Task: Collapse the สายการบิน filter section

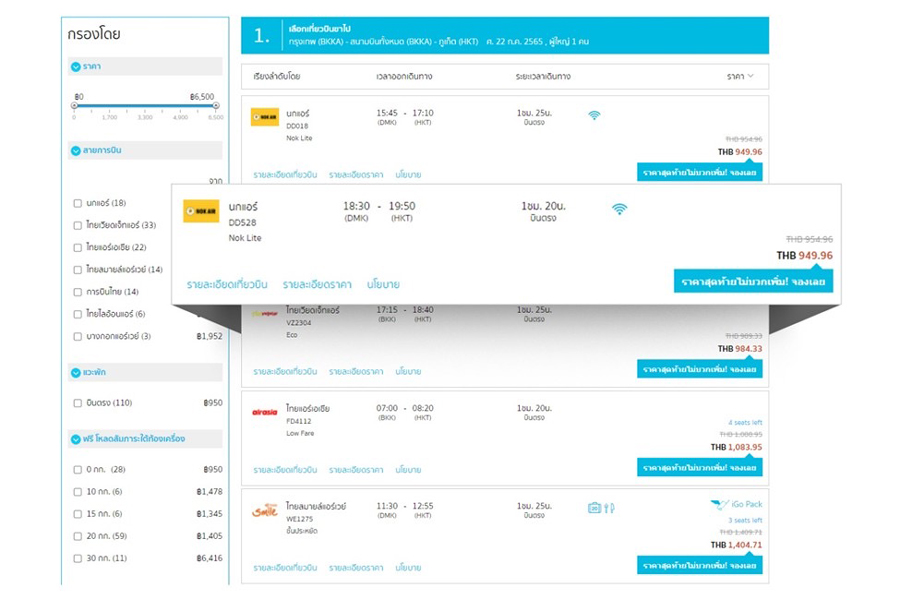Action: click(76, 151)
